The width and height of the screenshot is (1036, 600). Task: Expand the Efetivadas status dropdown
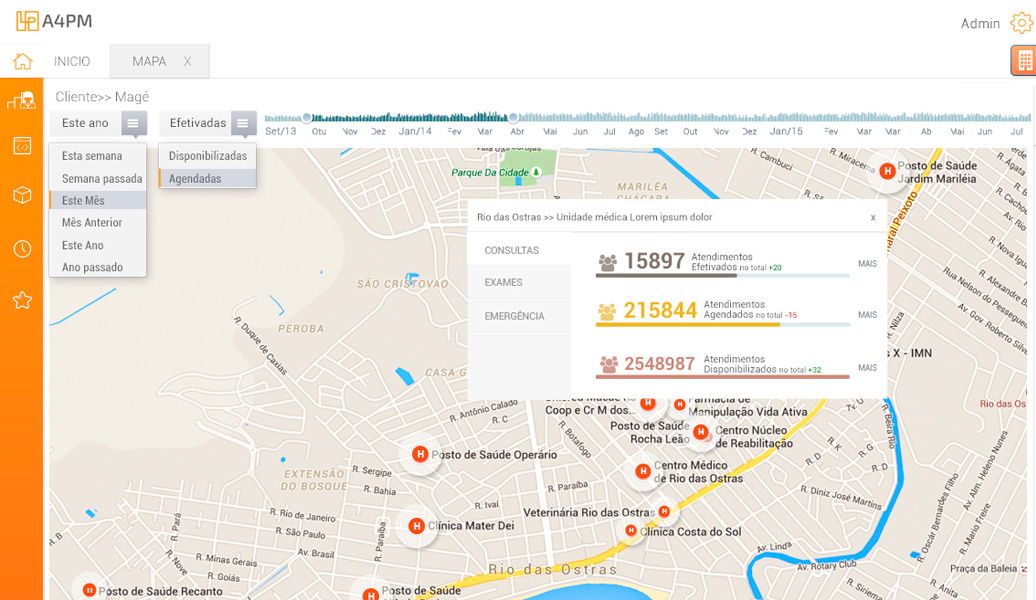click(243, 123)
